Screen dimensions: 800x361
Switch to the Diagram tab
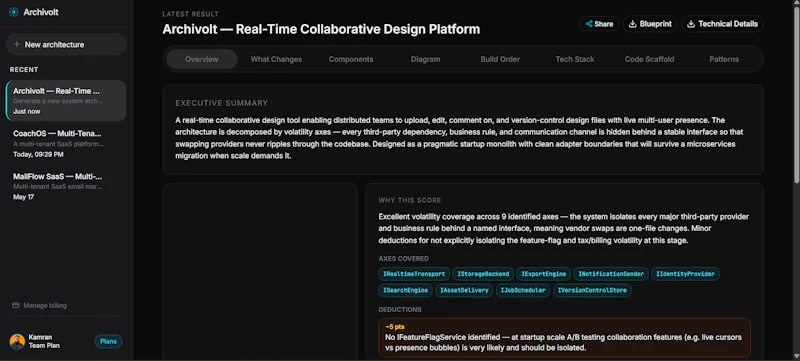click(425, 59)
